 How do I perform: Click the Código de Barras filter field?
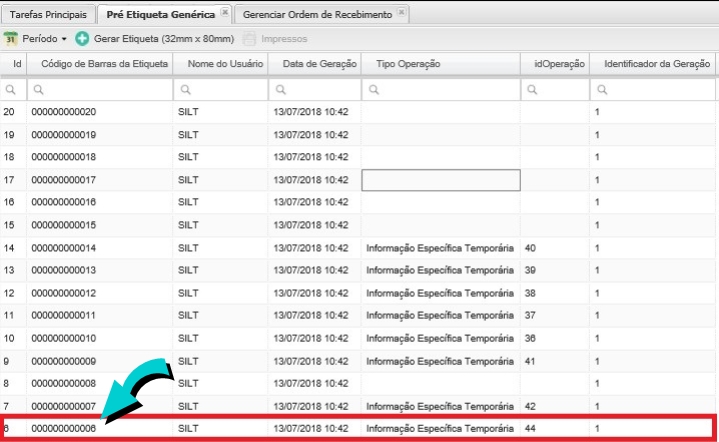coord(100,90)
